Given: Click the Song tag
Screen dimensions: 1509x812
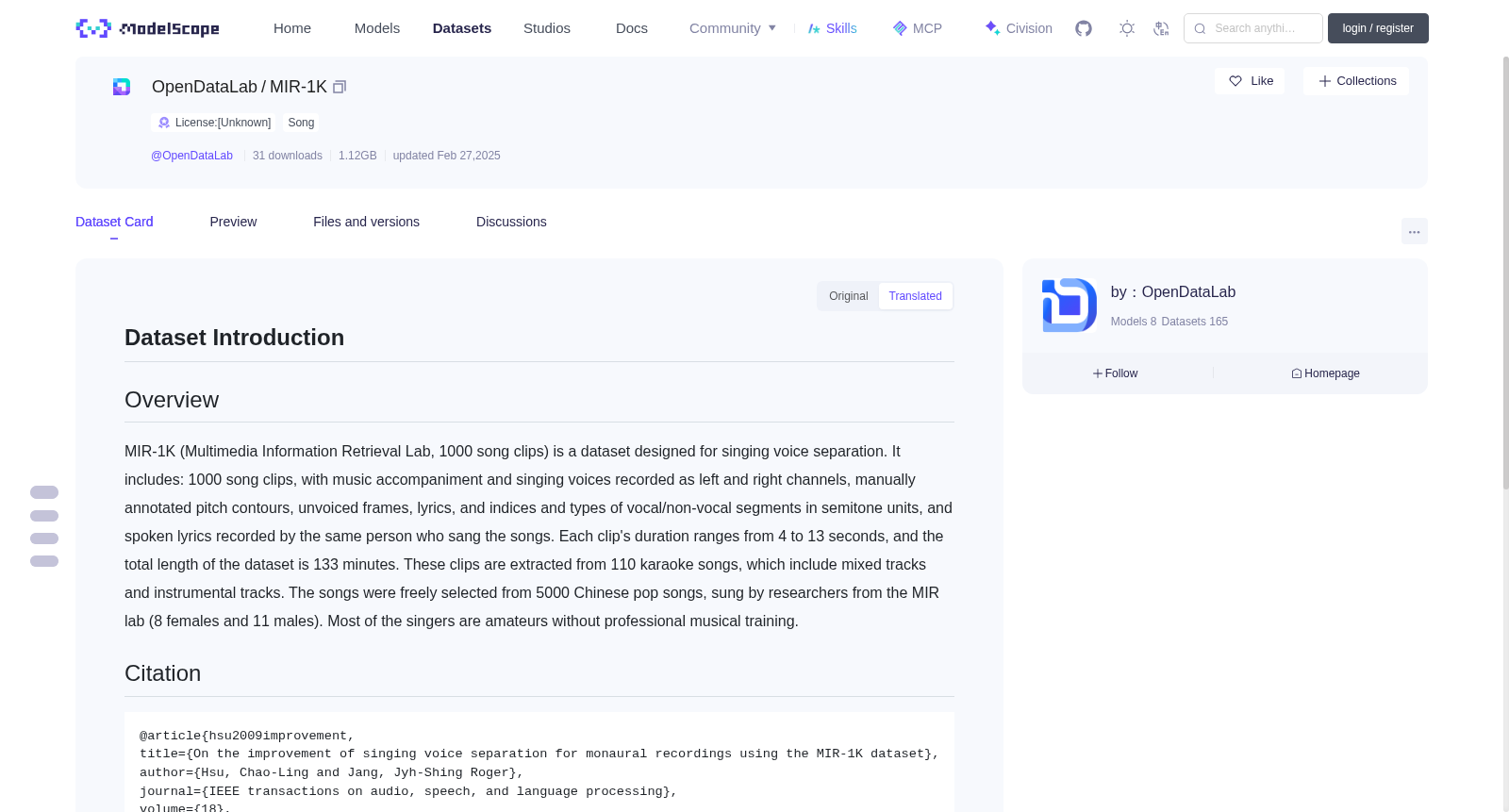Looking at the screenshot, I should tap(301, 123).
